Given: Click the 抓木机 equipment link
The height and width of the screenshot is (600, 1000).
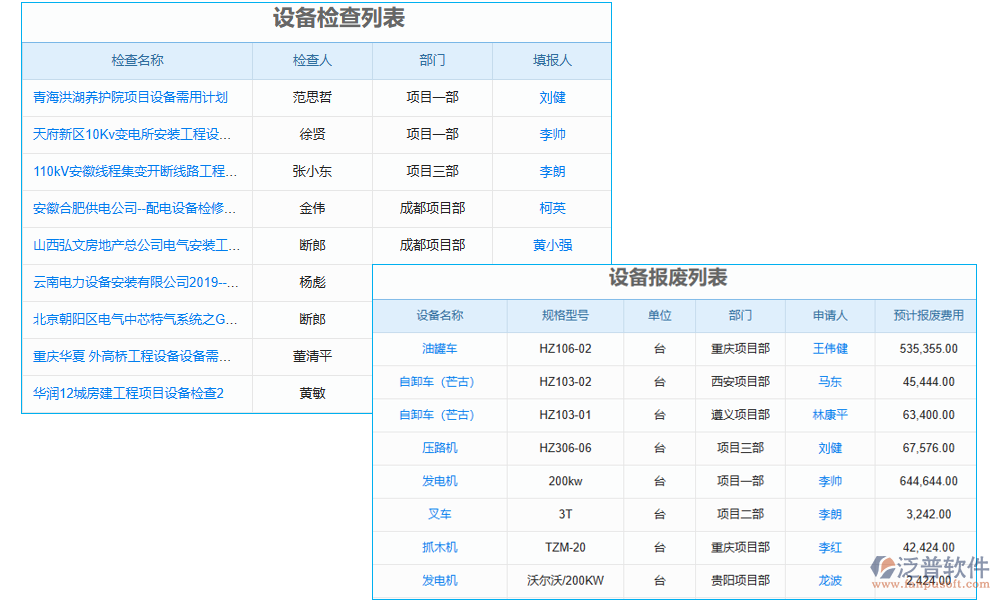Looking at the screenshot, I should tap(441, 548).
